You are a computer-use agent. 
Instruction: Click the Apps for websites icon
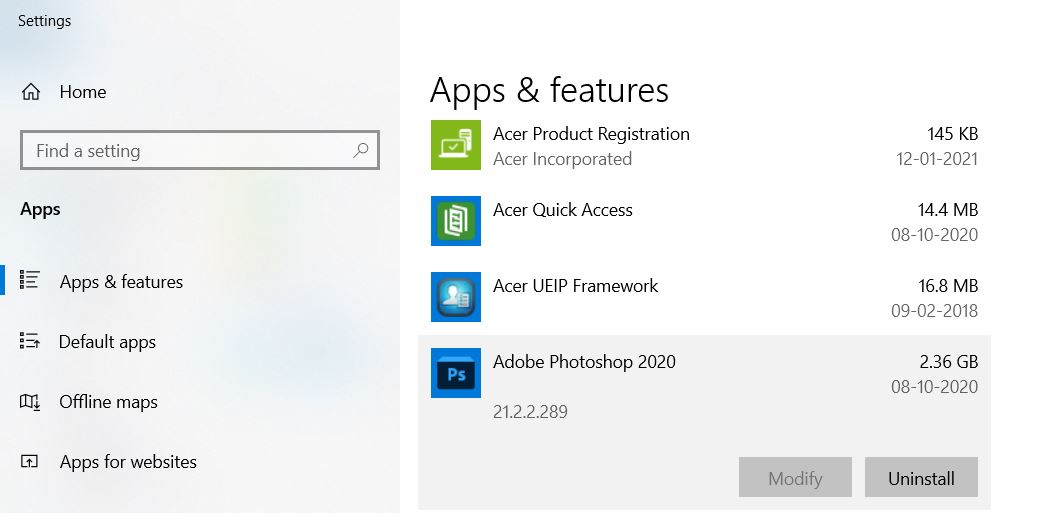click(30, 461)
